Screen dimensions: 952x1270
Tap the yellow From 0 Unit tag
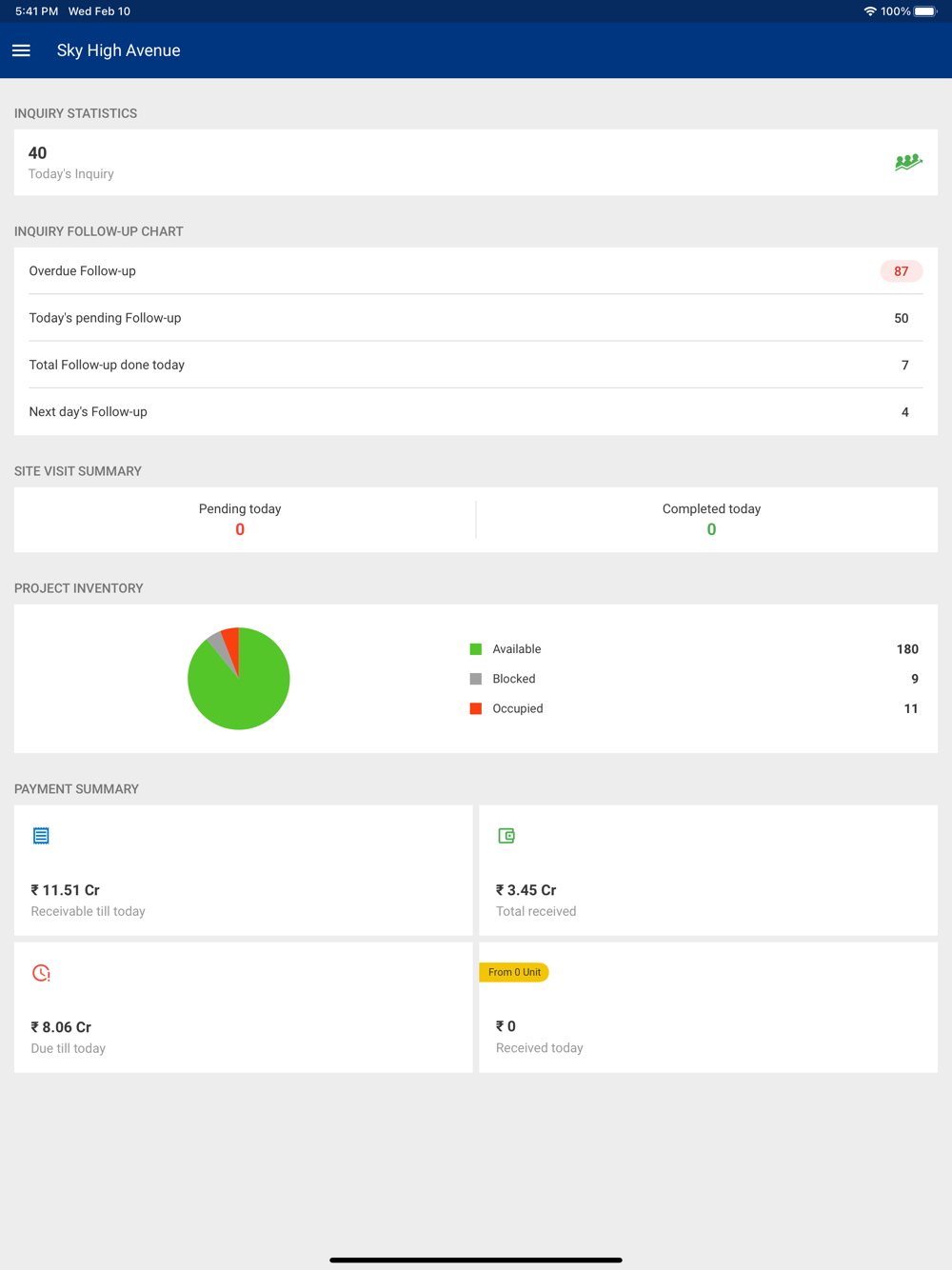pos(514,972)
